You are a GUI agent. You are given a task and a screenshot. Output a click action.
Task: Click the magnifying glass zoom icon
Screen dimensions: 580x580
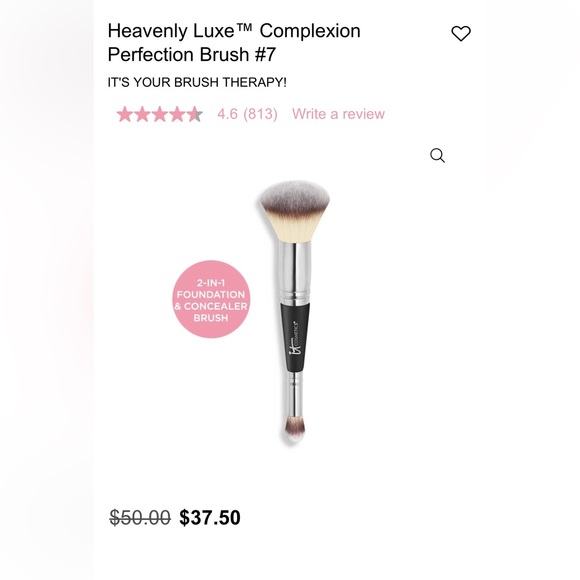(x=437, y=155)
